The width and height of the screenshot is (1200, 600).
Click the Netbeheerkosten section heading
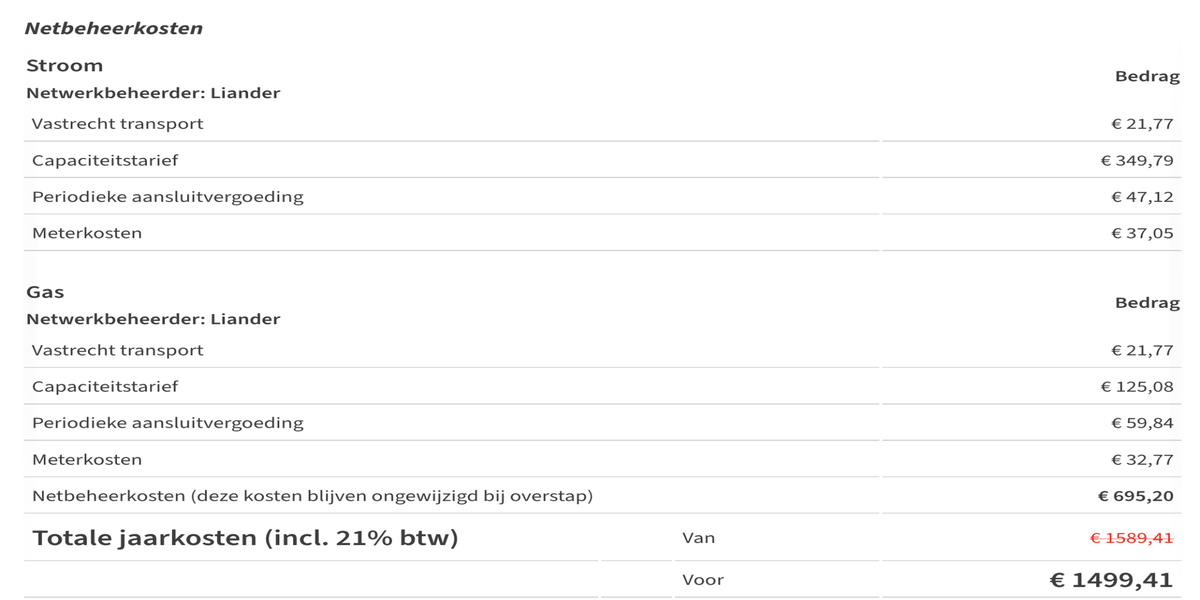pos(113,28)
